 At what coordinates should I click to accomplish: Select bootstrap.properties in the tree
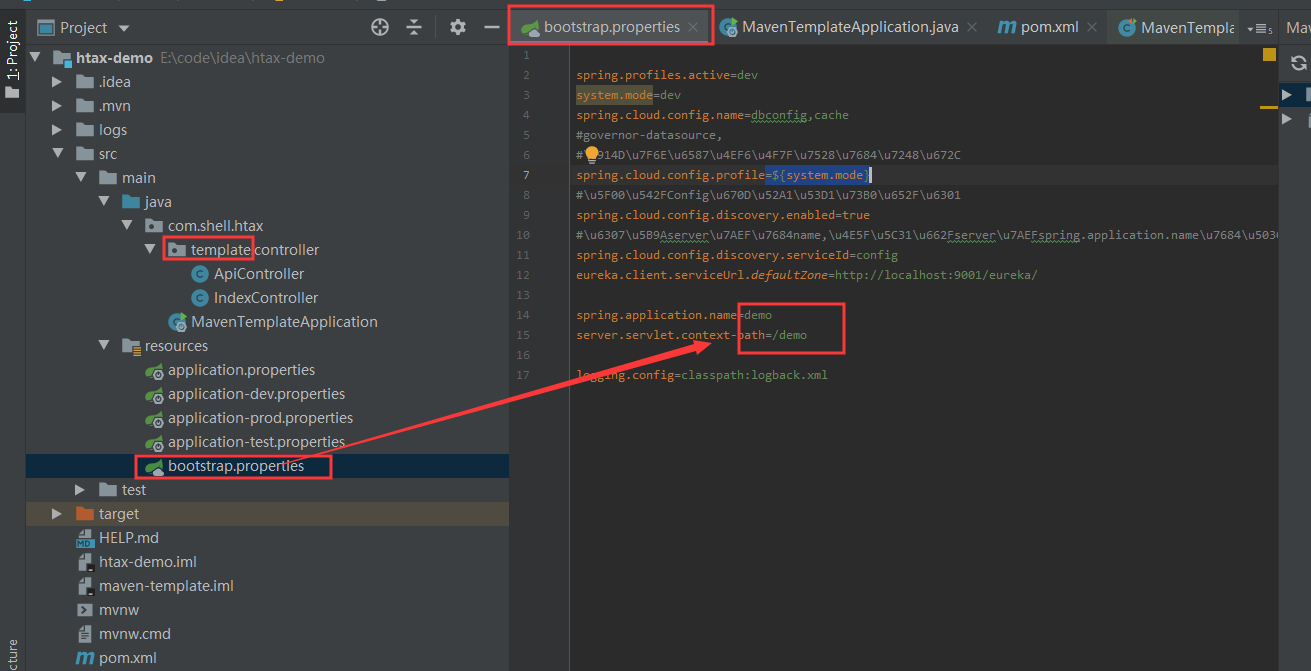coord(236,466)
